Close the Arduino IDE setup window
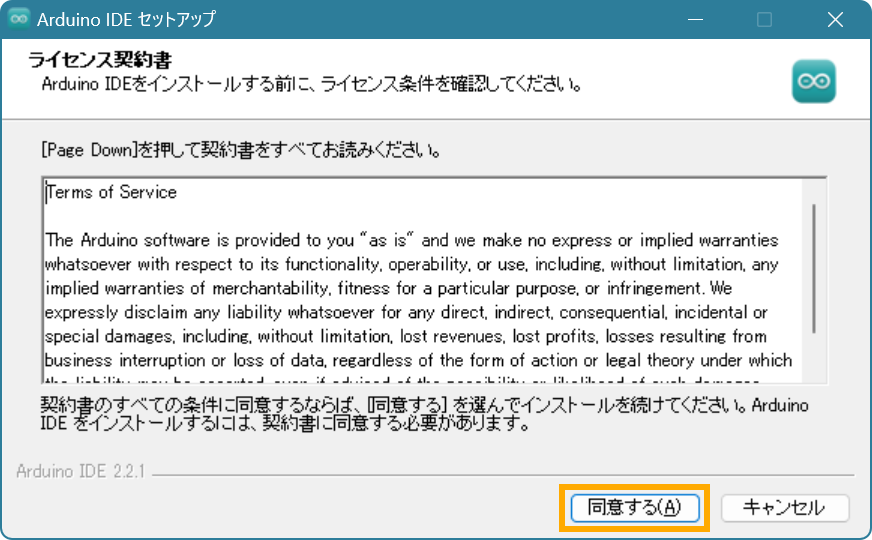872x540 pixels. (835, 19)
